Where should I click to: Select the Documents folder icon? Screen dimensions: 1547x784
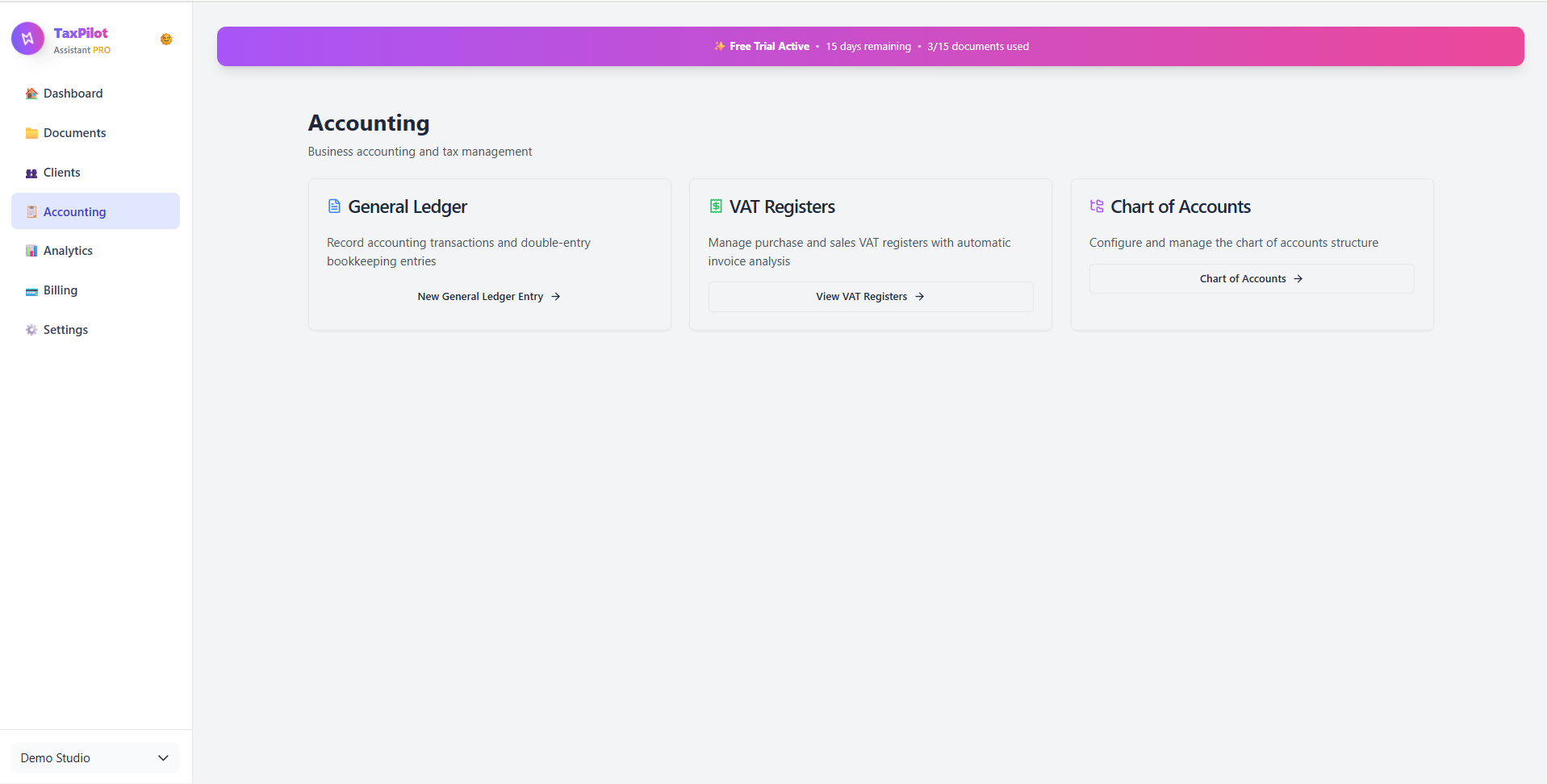click(31, 132)
